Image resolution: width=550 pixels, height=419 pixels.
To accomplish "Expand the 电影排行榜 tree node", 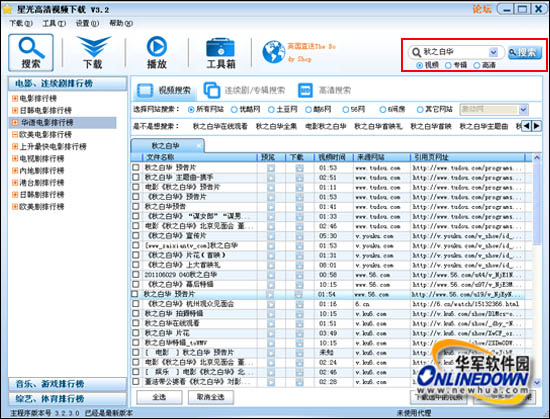I will 15,98.
